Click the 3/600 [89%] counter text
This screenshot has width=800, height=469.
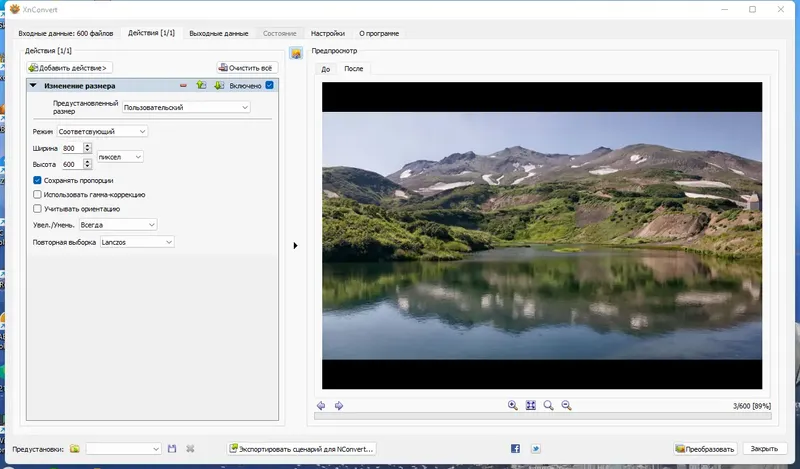pos(752,406)
